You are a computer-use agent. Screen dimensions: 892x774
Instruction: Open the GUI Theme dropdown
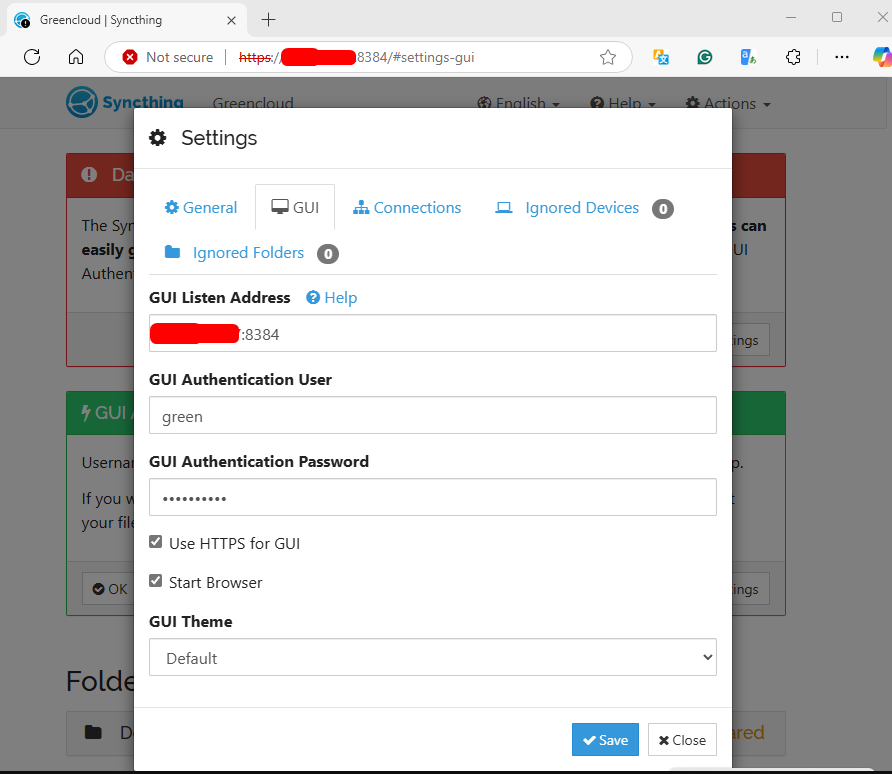click(432, 657)
